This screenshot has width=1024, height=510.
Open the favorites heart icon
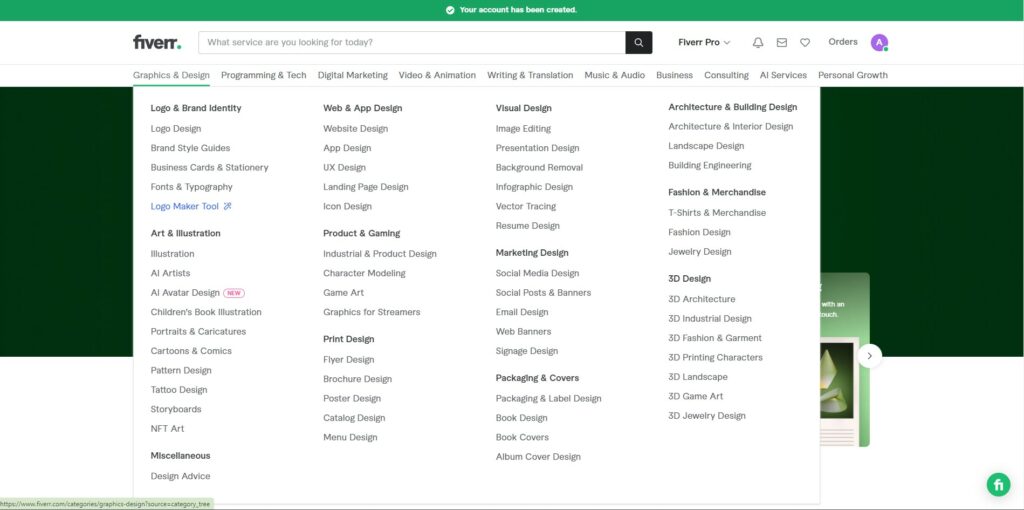(x=805, y=42)
